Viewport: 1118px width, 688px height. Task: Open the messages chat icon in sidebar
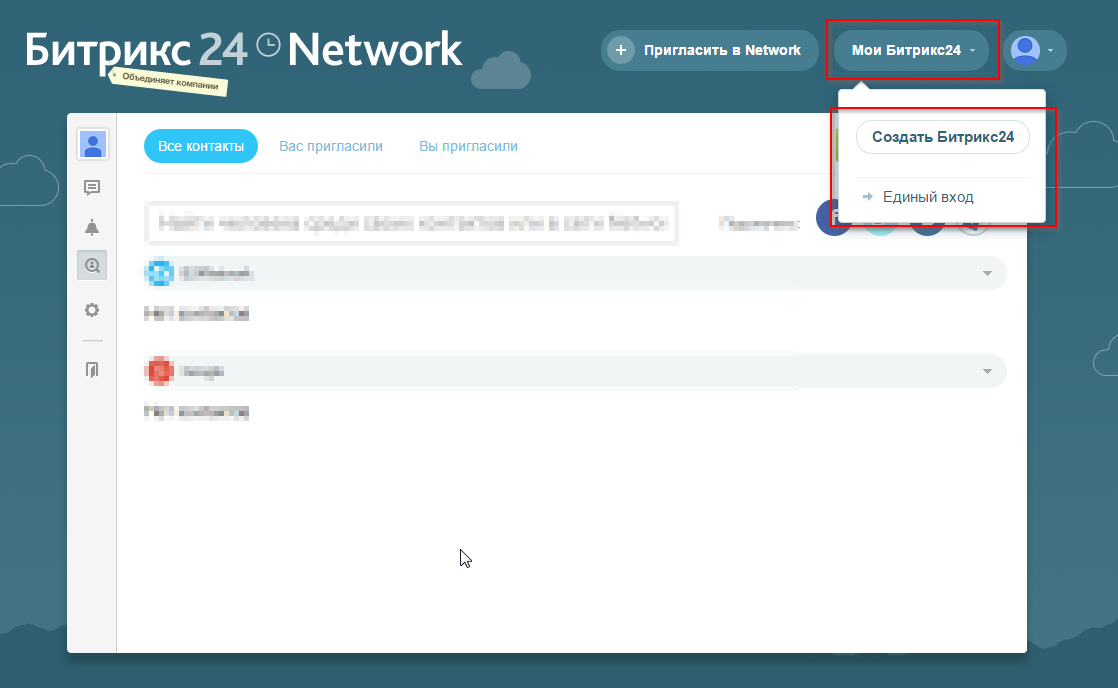92,188
